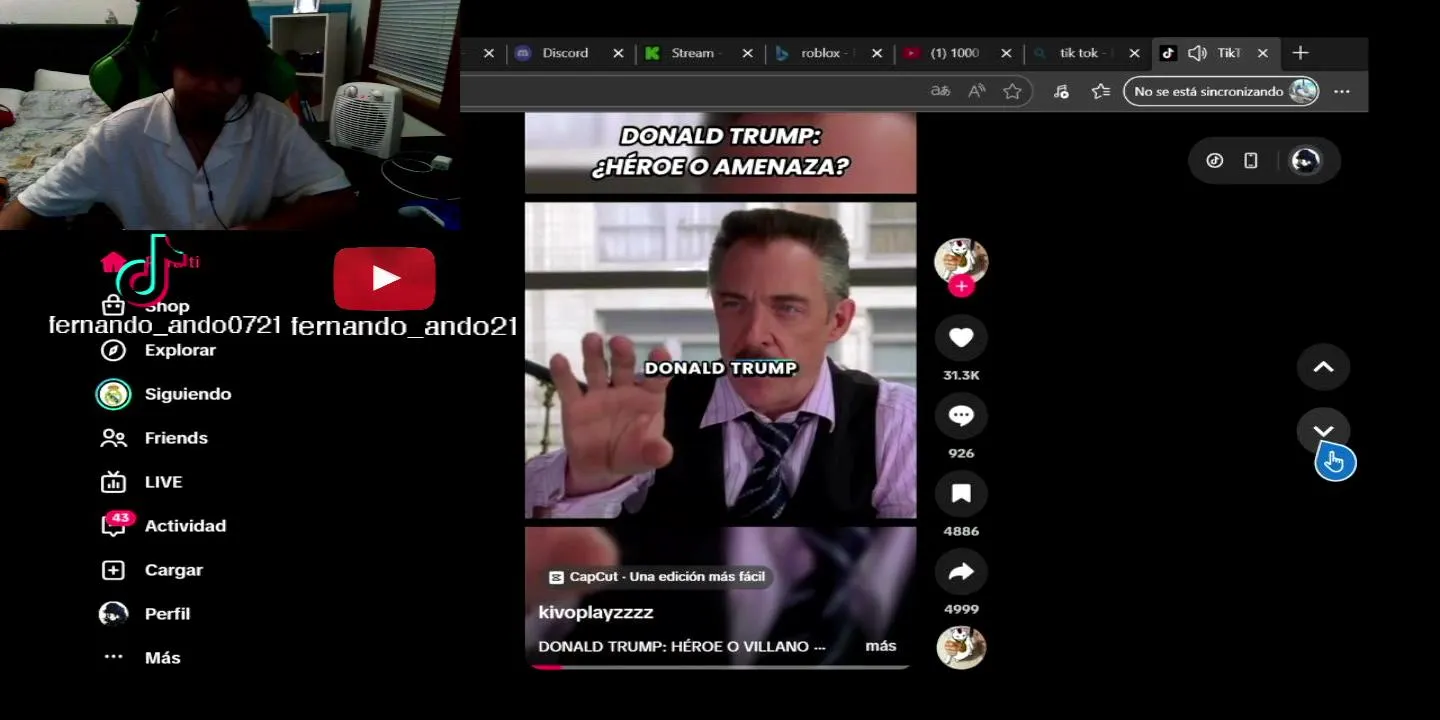Click the playing Donald Trump video
The image size is (1440, 720).
tap(720, 360)
